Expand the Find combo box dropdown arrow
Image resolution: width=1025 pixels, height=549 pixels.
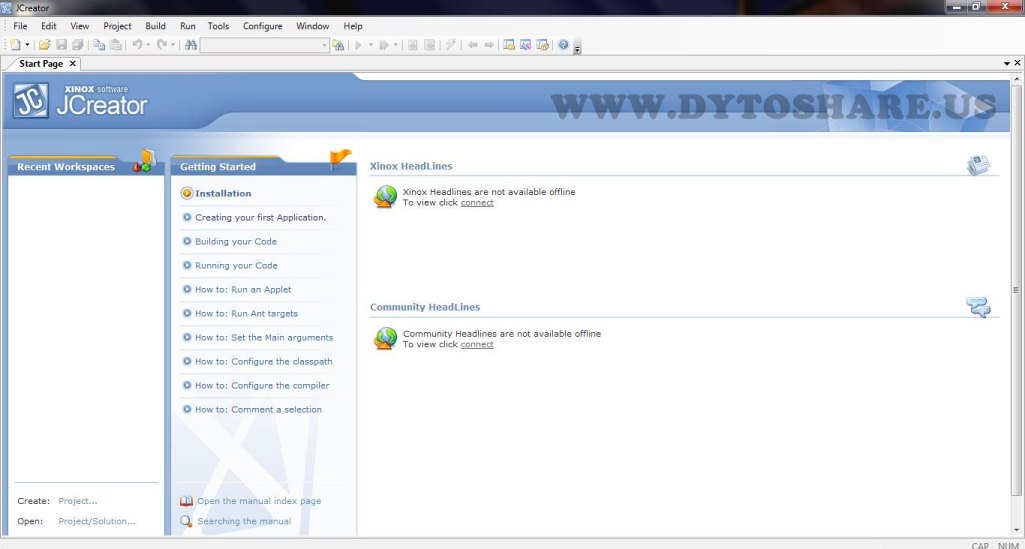pyautogui.click(x=324, y=45)
